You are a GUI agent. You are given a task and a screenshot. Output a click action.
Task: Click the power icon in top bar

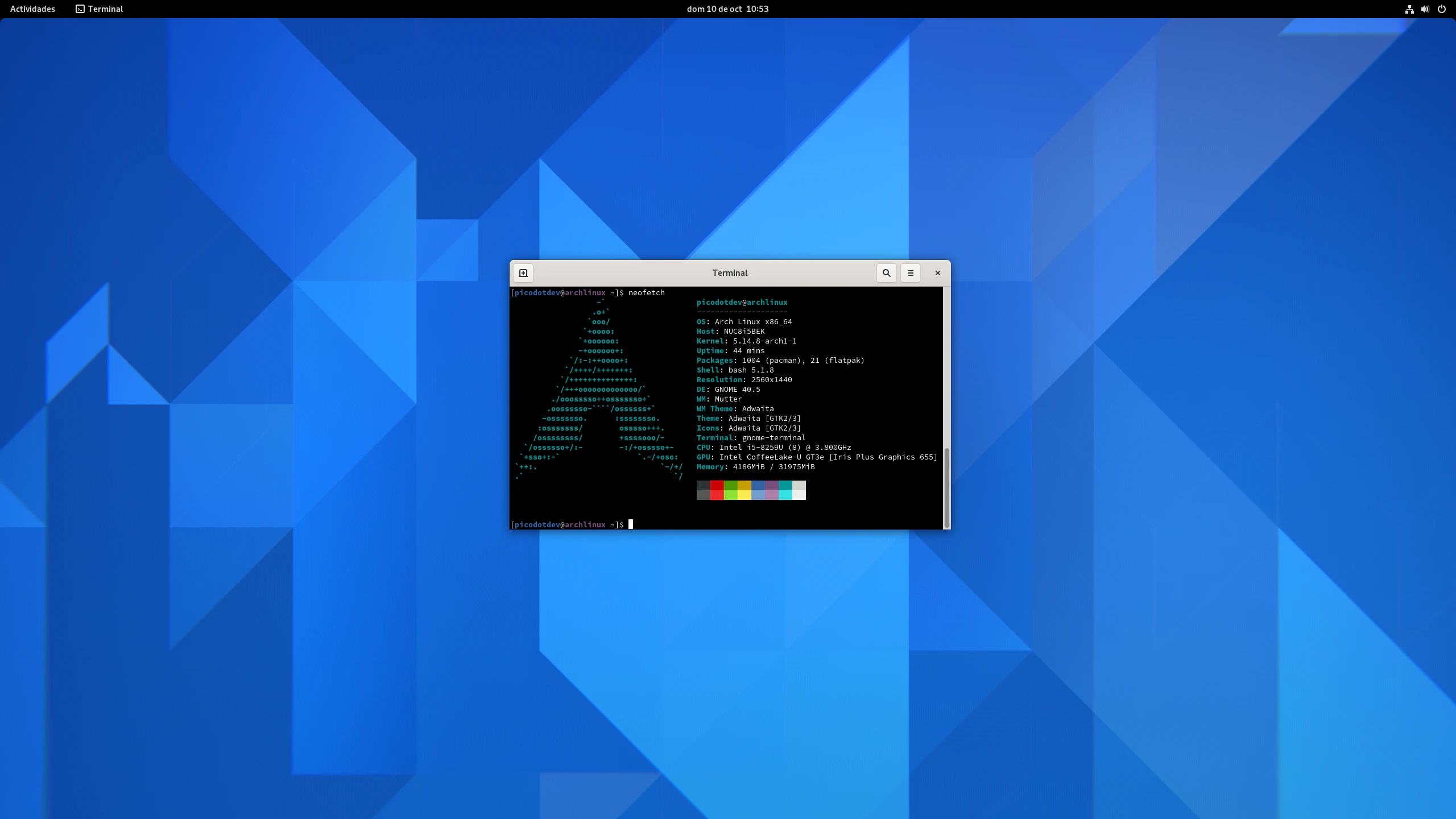coord(1442,9)
